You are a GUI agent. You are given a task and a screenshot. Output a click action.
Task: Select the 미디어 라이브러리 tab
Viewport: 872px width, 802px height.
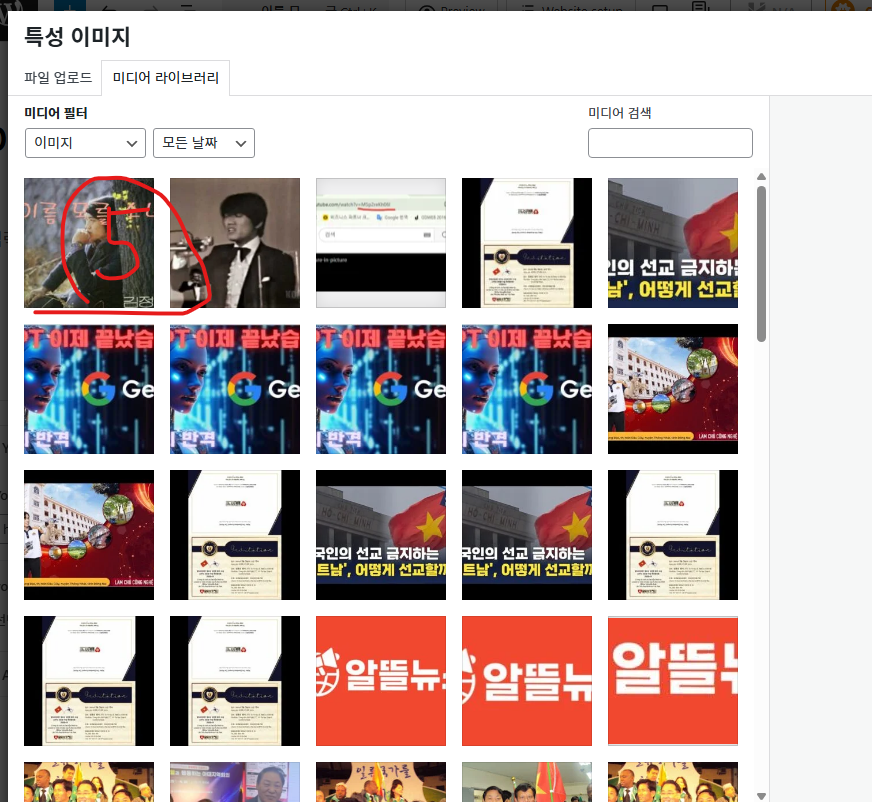coord(166,77)
